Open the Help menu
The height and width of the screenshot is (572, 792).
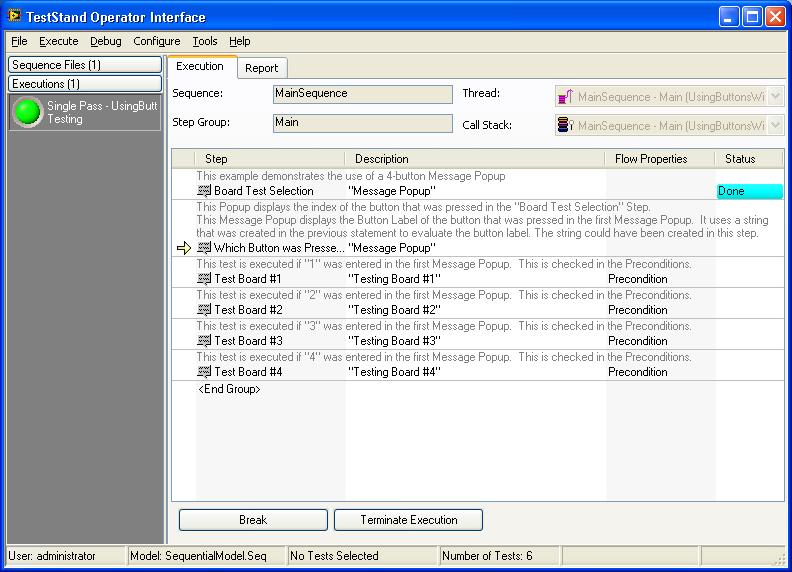click(239, 41)
